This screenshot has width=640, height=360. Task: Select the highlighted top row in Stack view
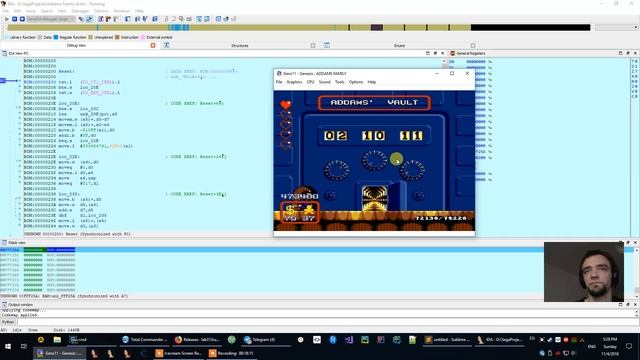(x=317, y=250)
